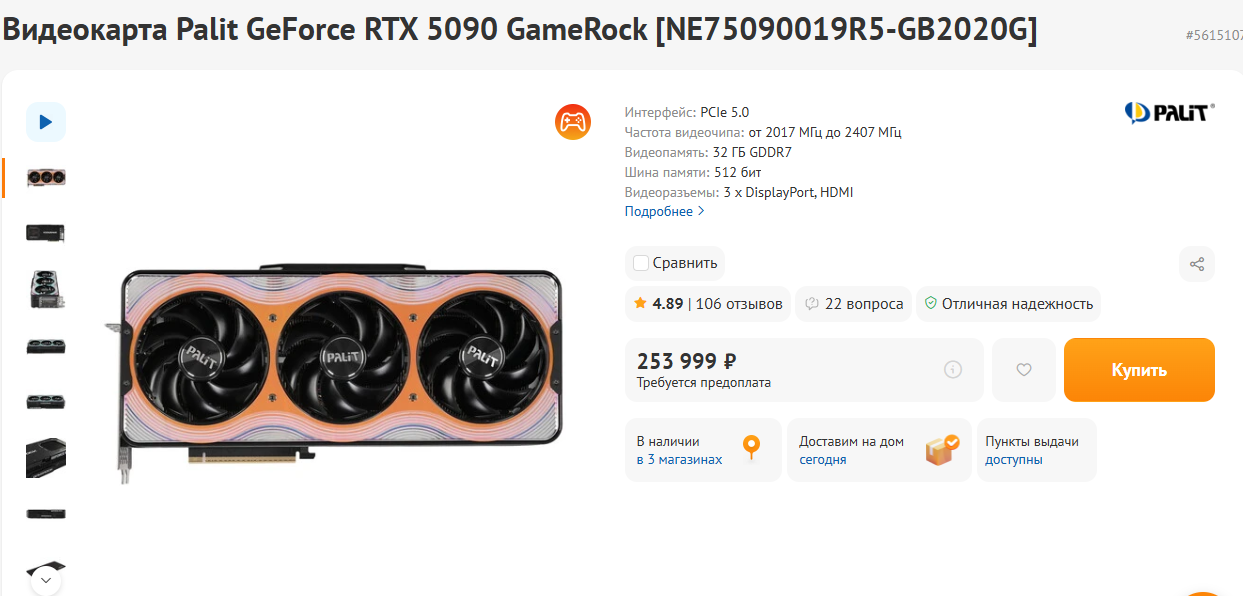Click the в 3 магазинах link
This screenshot has height=596, width=1243.
679,460
